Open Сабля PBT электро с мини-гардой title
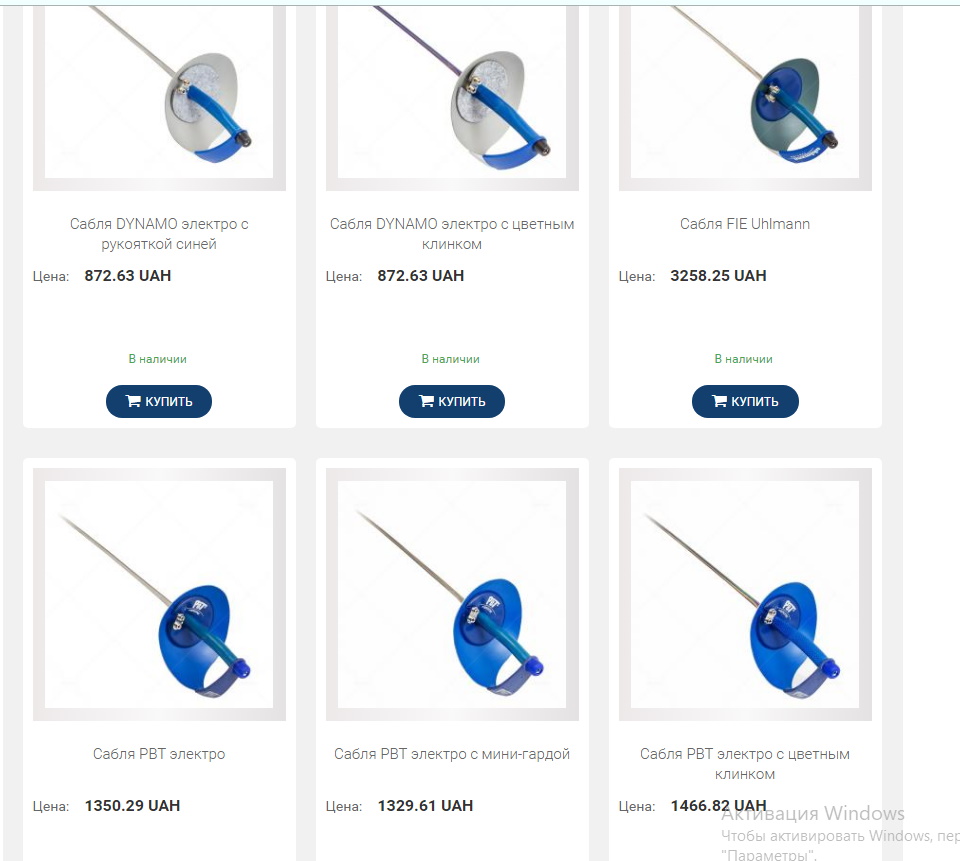Viewport: 960px width, 861px height. pos(452,754)
